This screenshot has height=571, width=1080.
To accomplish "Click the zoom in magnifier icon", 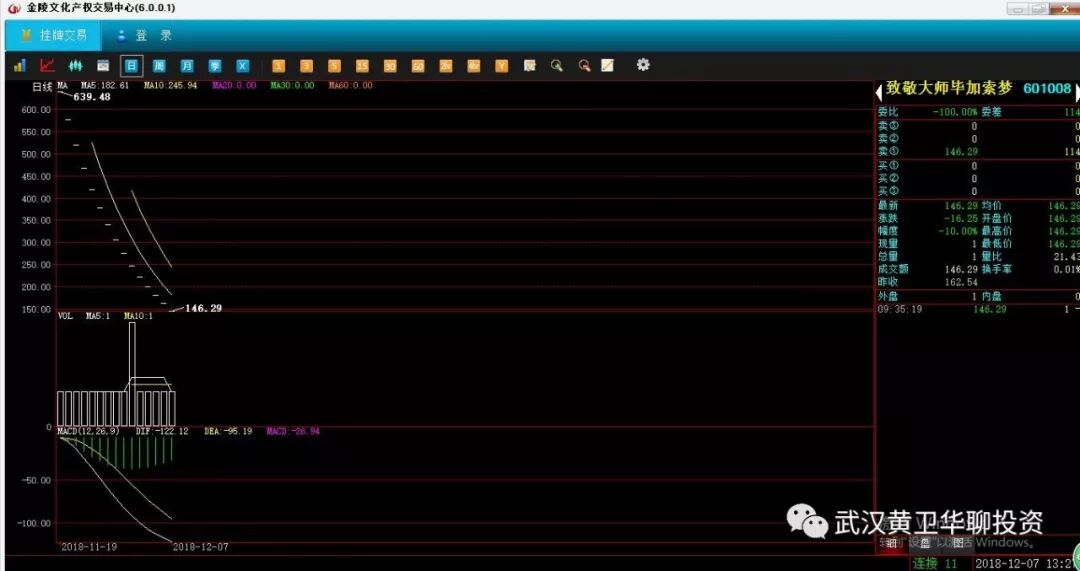I will (557, 65).
